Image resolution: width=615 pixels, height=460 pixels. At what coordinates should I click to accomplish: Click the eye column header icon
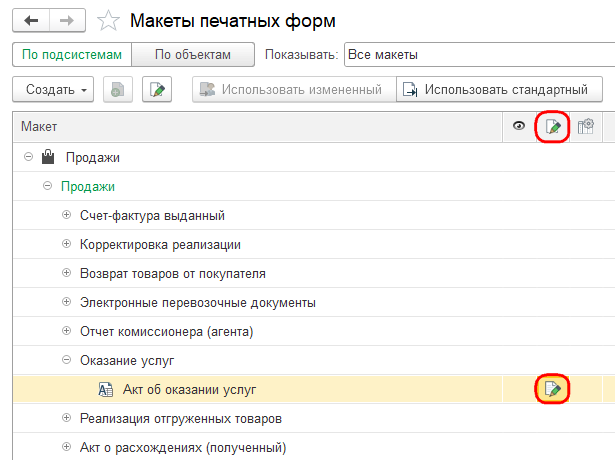[x=519, y=126]
